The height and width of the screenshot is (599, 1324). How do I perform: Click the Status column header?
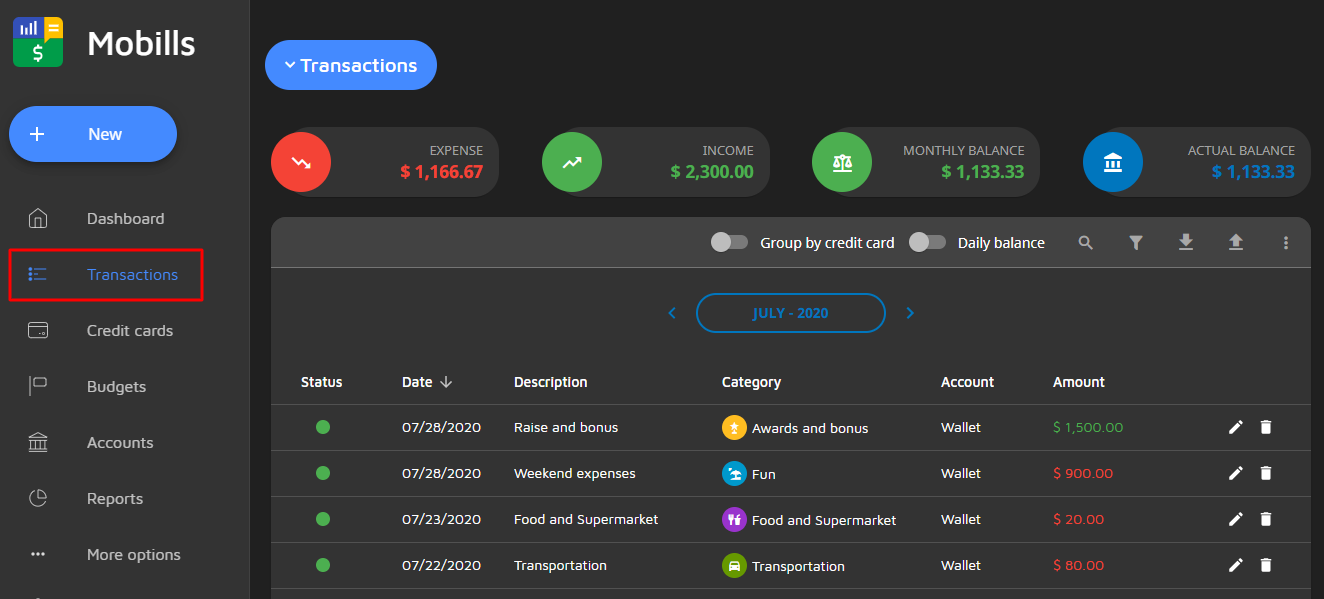[x=322, y=382]
